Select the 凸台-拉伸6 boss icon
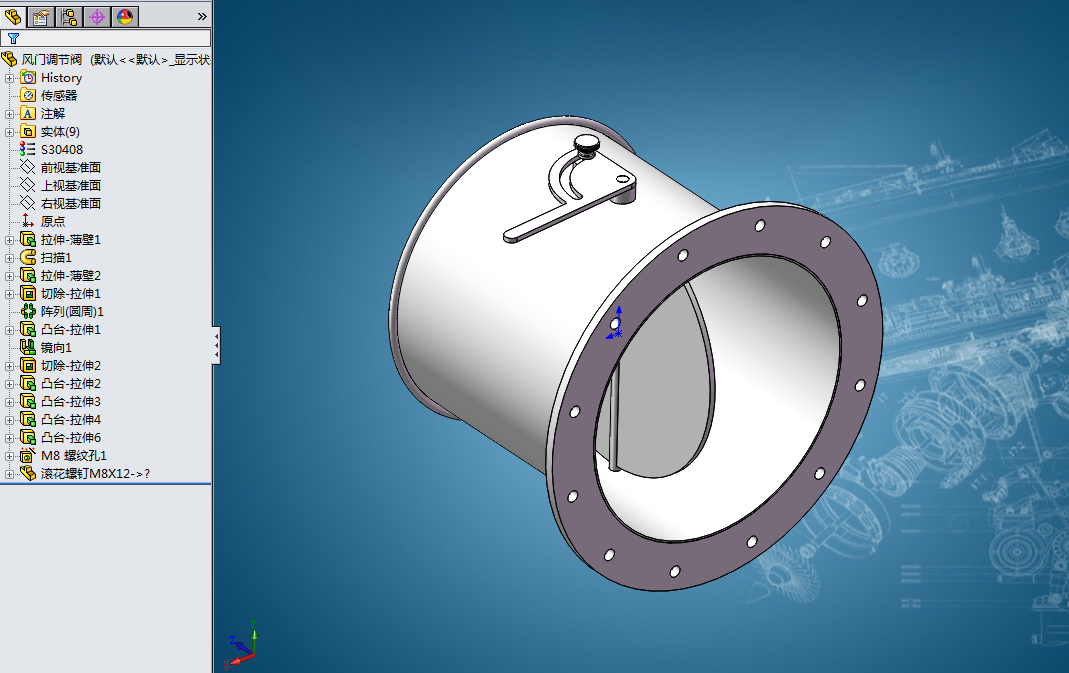 (28, 437)
